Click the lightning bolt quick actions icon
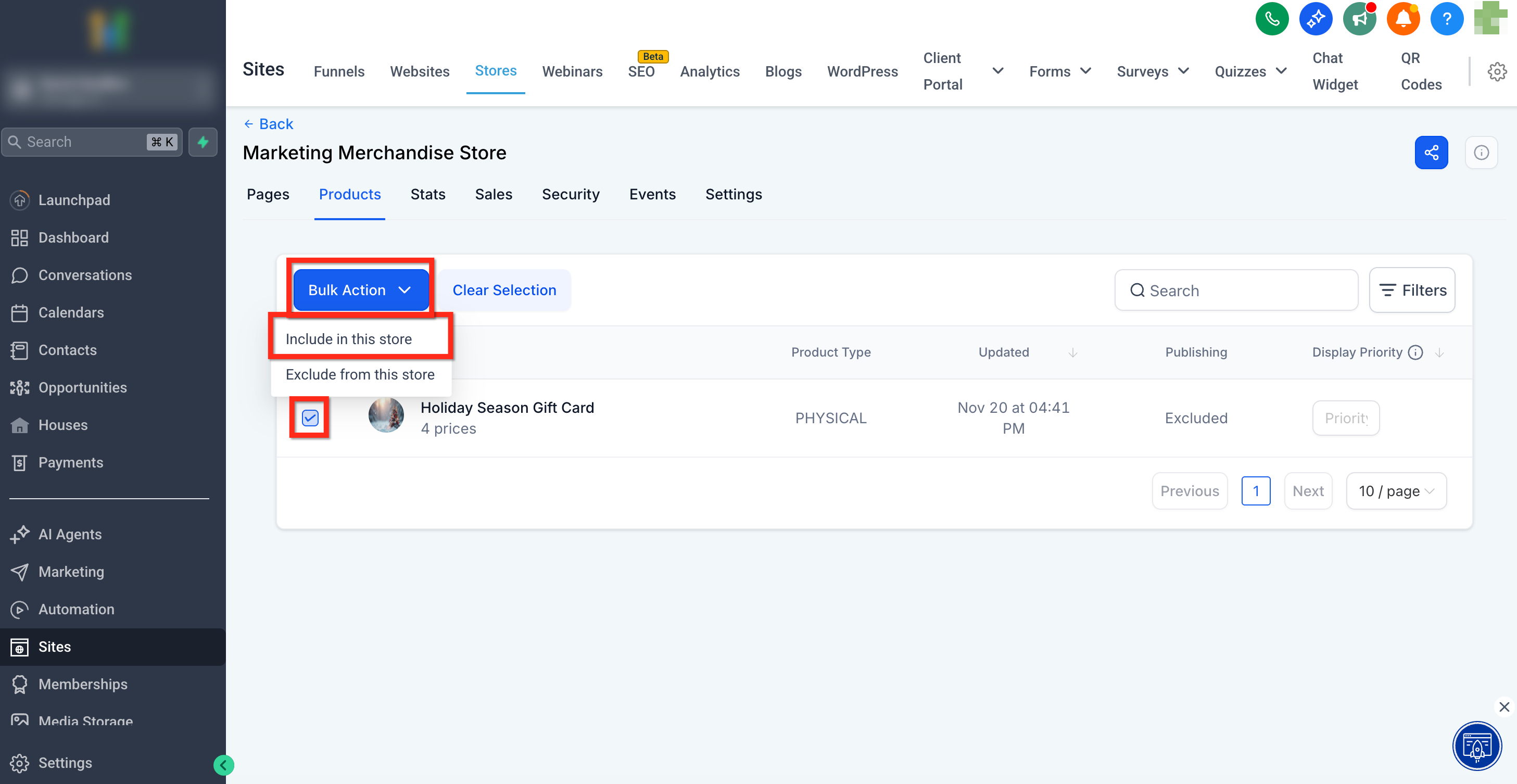This screenshot has width=1517, height=784. pyautogui.click(x=203, y=142)
